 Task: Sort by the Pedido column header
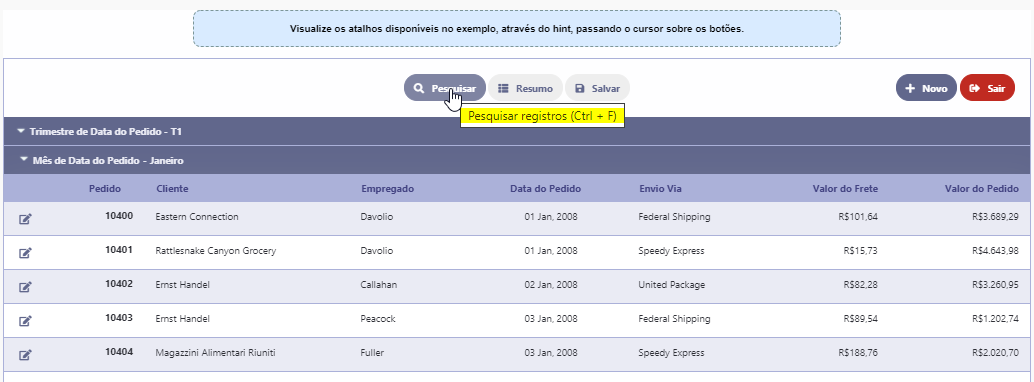(x=105, y=189)
